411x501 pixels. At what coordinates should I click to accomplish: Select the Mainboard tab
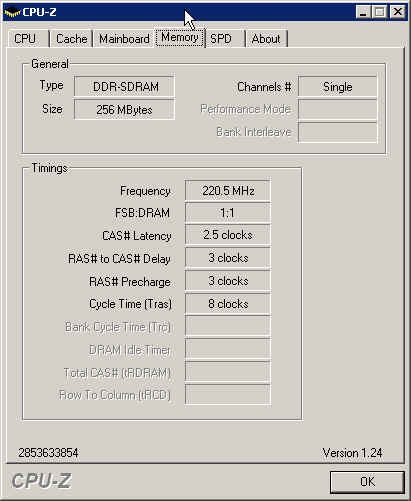124,39
